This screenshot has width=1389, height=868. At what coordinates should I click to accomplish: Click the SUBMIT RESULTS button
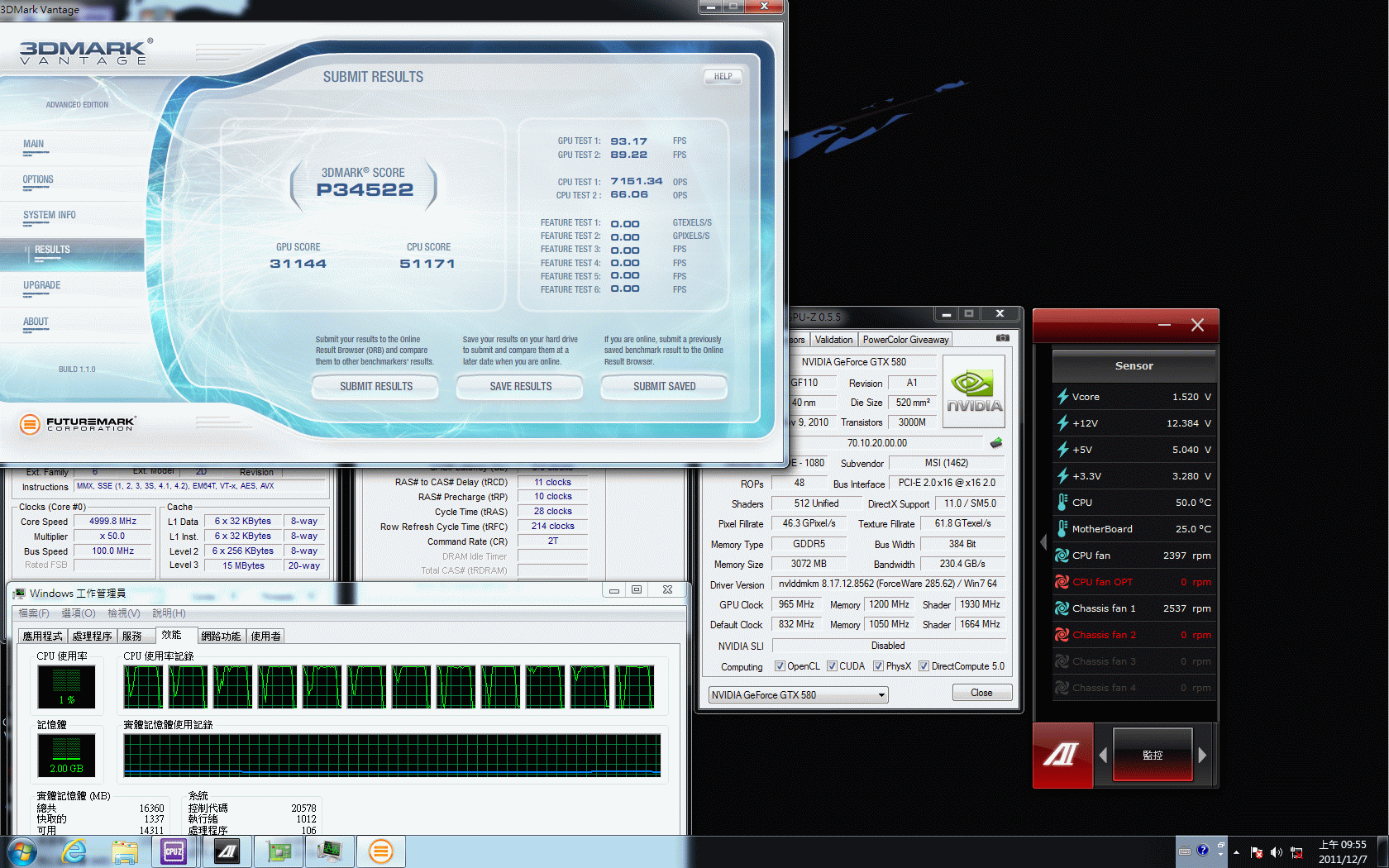[376, 386]
